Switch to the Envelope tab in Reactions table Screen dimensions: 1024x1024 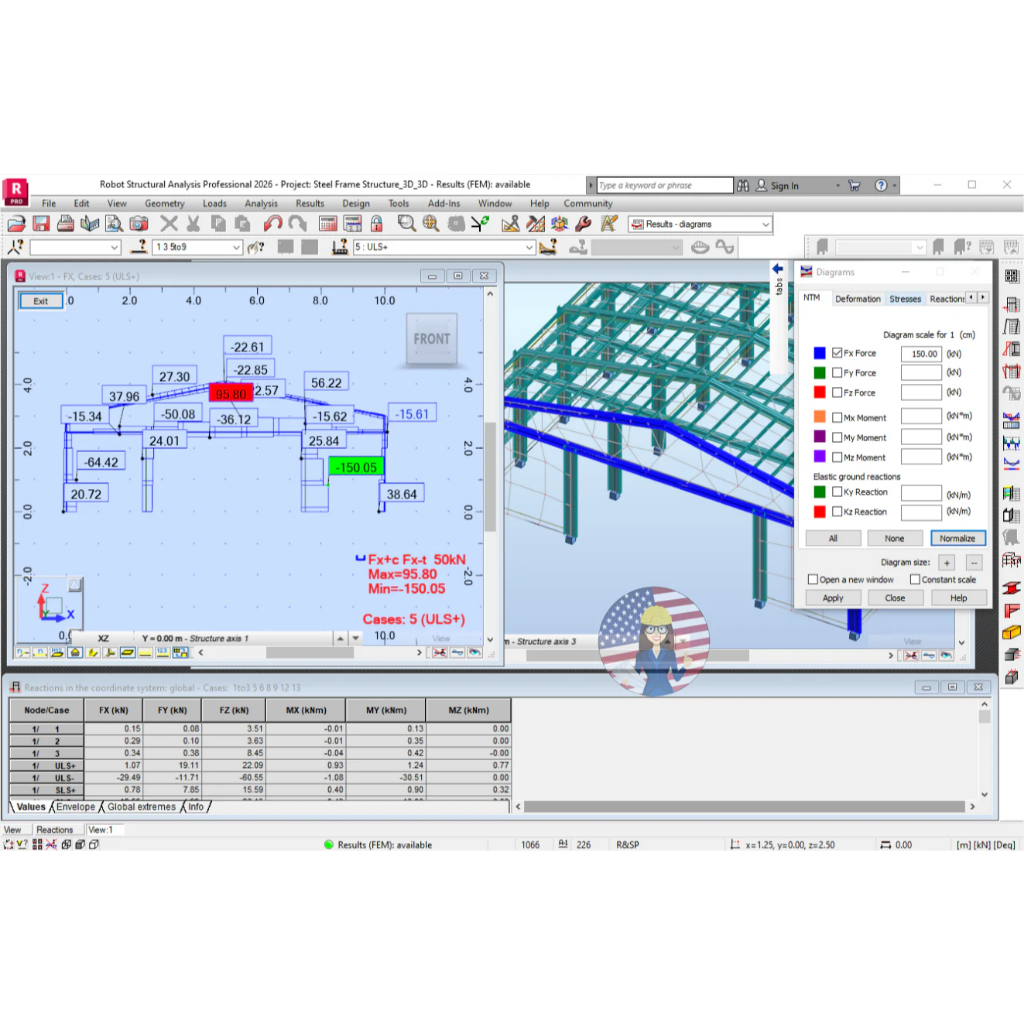pos(76,807)
